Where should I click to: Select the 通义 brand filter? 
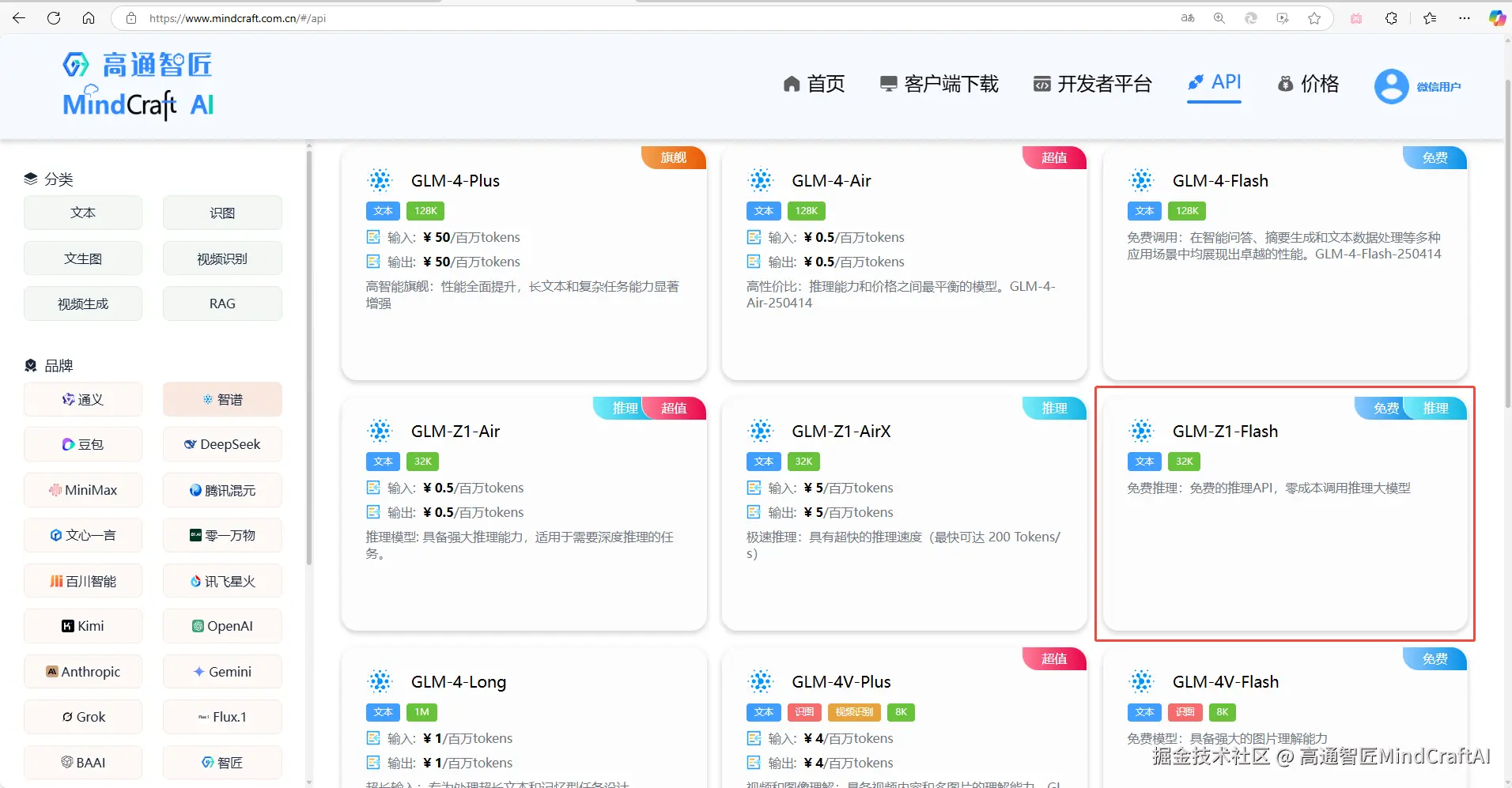[x=83, y=399]
